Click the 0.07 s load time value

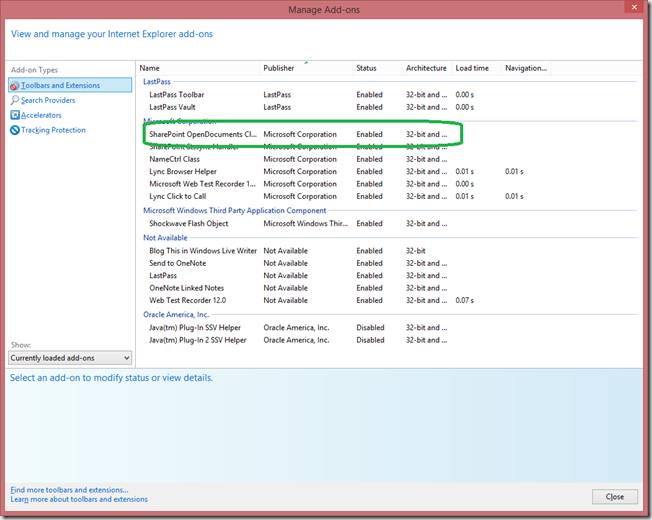tap(464, 301)
